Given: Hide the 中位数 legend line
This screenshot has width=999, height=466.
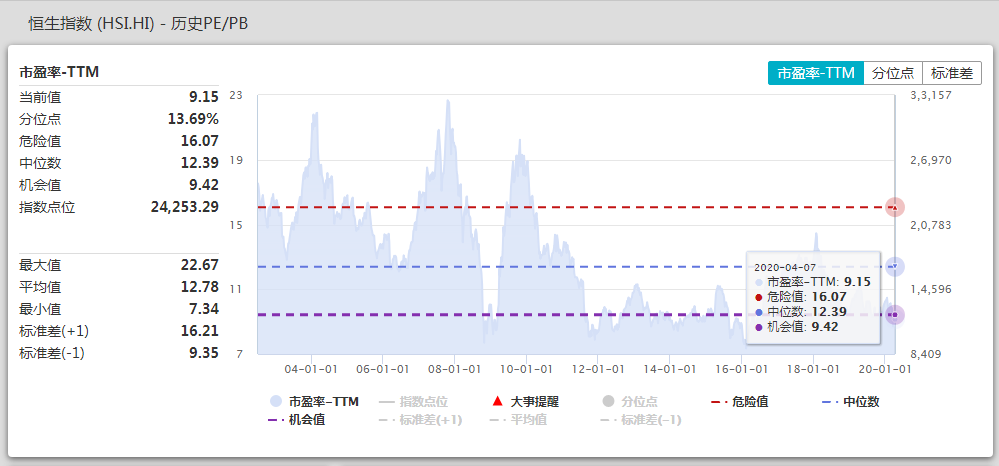Looking at the screenshot, I should click(851, 402).
